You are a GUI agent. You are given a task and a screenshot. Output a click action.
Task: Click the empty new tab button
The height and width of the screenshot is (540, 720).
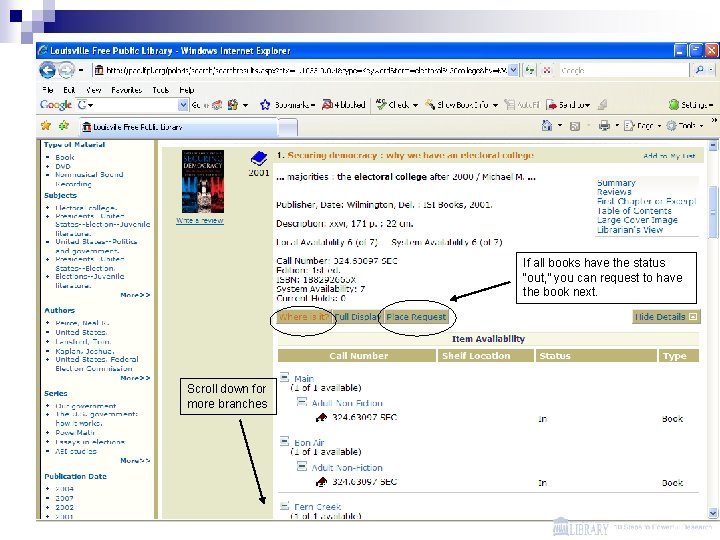pos(288,128)
